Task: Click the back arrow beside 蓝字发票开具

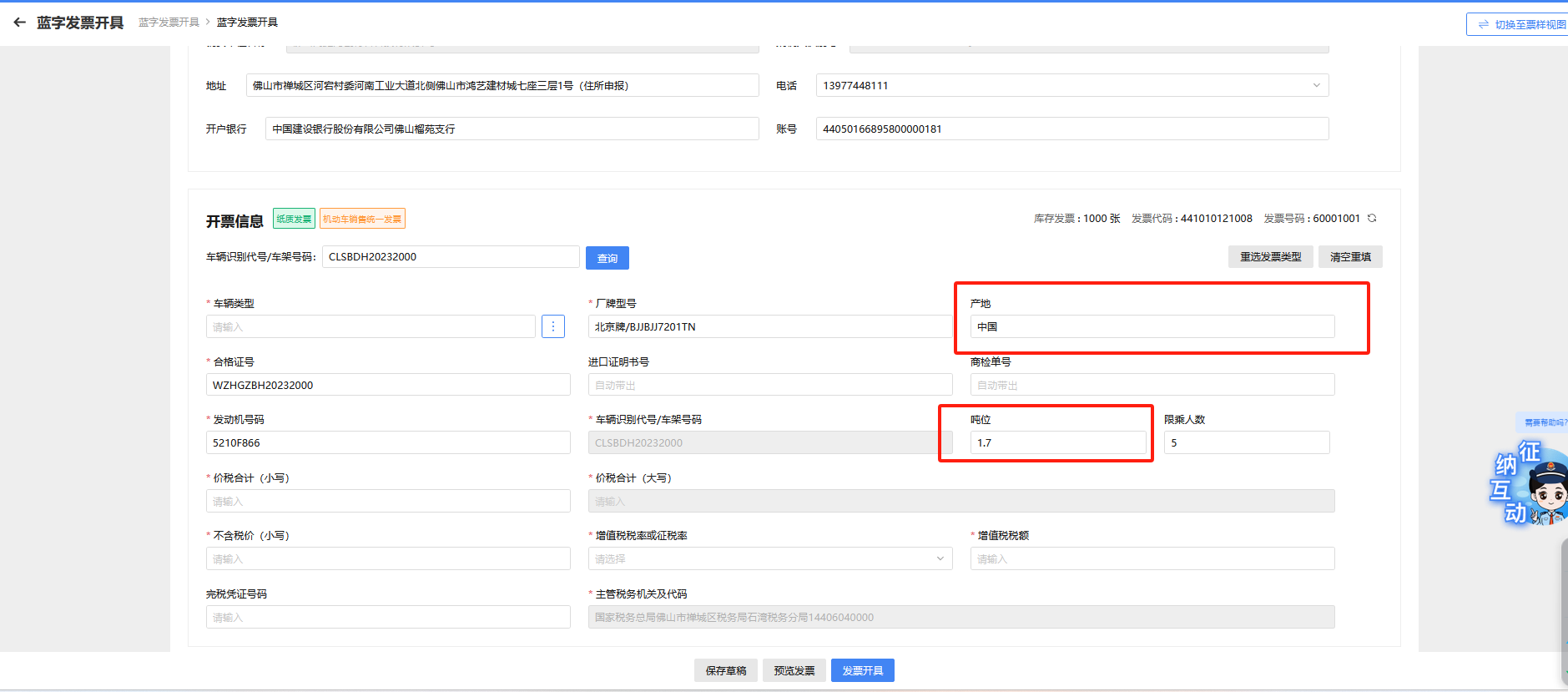Action: click(19, 23)
